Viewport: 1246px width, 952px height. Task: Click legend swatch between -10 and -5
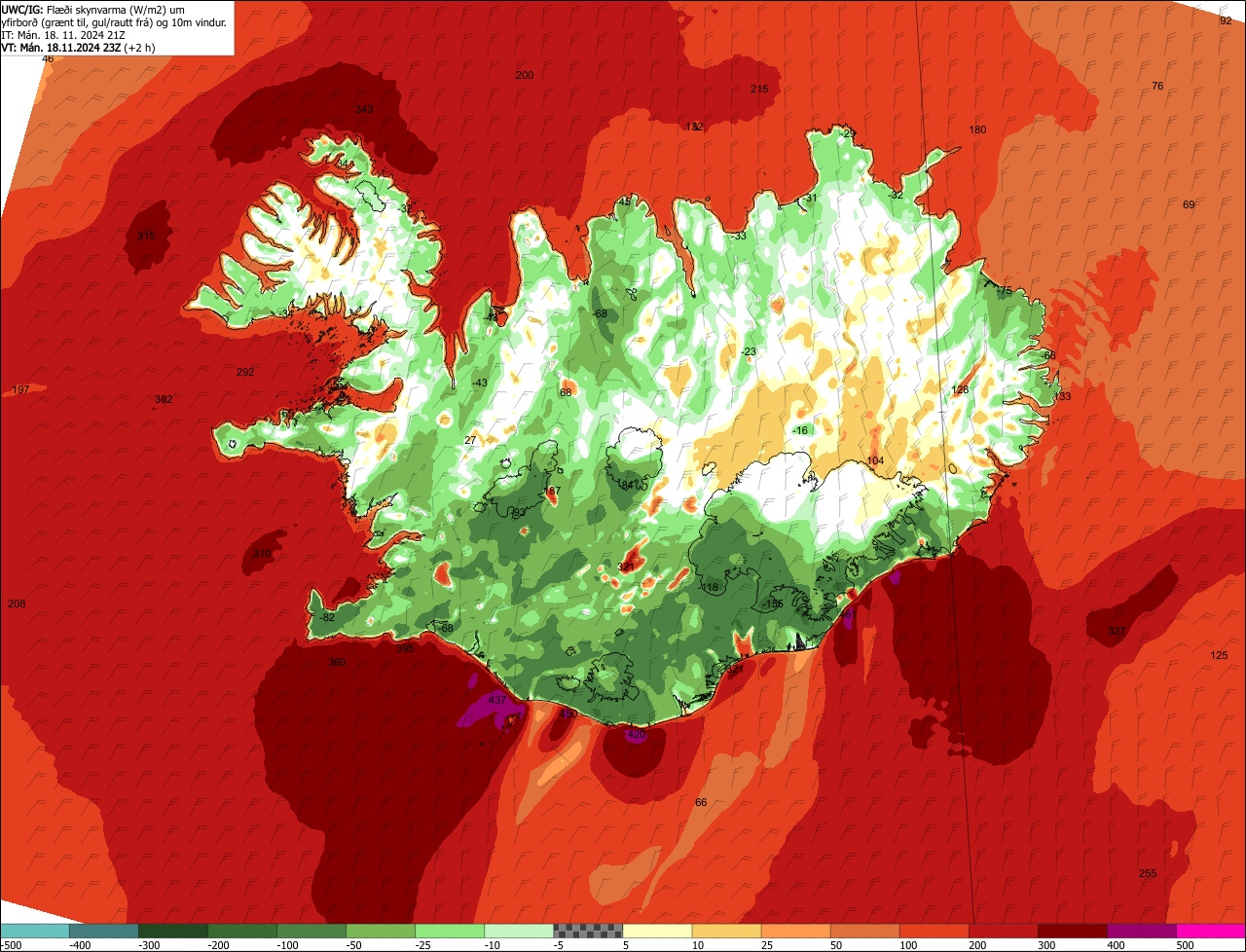[x=519, y=931]
